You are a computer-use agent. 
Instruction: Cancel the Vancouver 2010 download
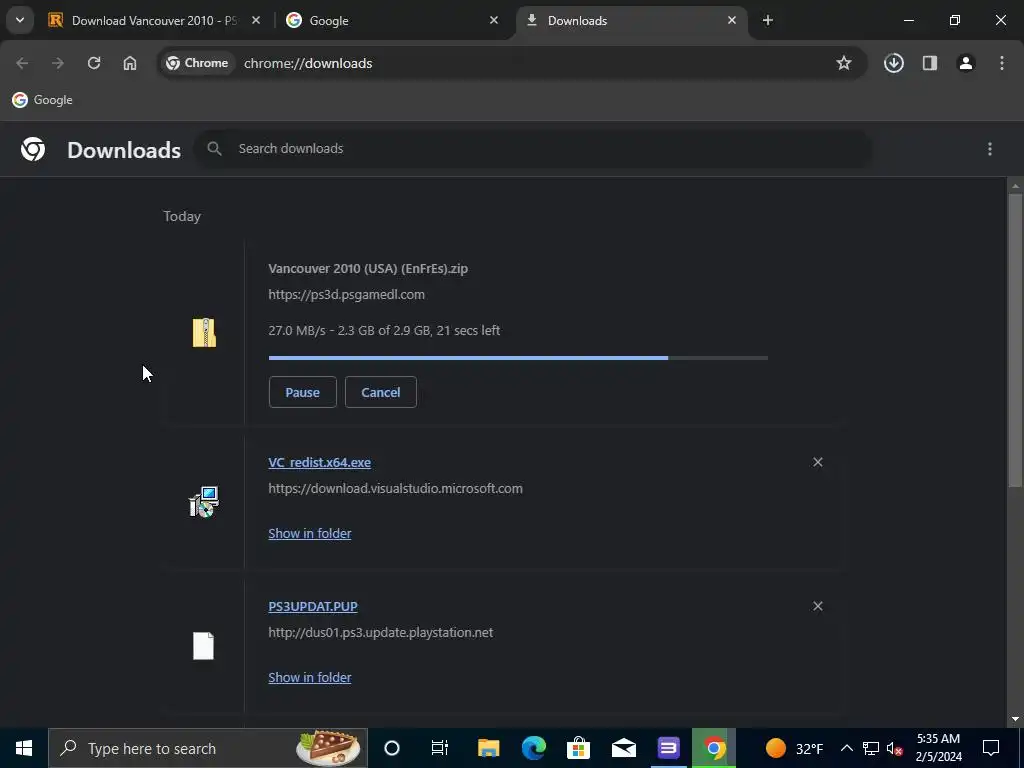(381, 392)
